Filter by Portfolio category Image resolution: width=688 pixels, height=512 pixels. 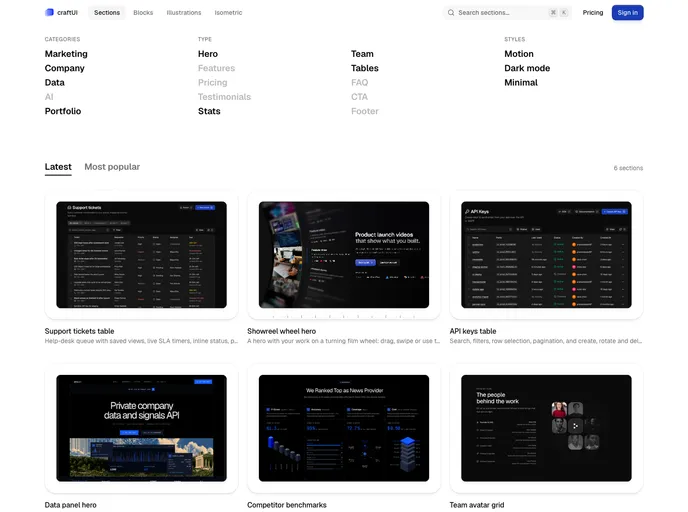[x=63, y=111]
